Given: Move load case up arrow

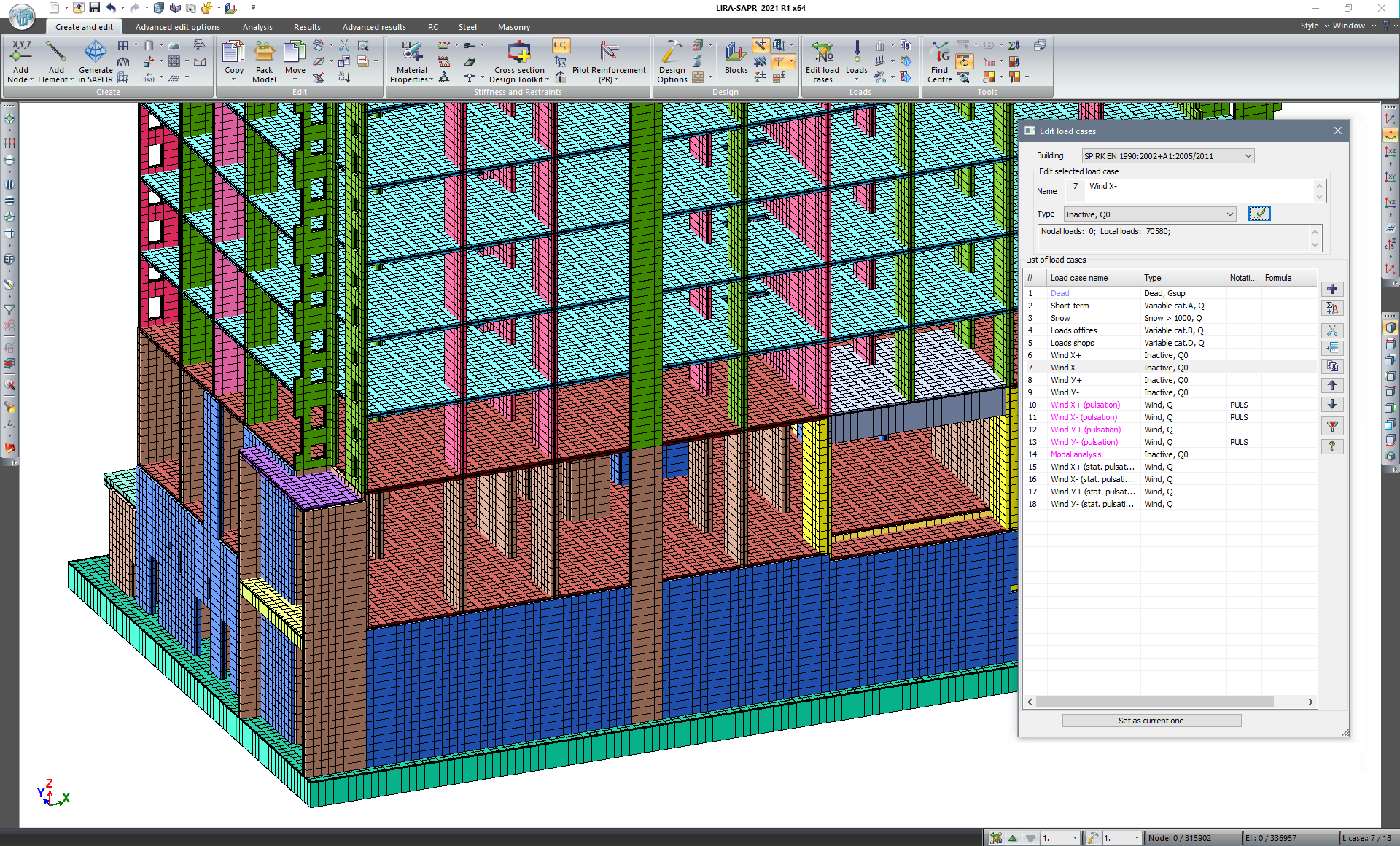Looking at the screenshot, I should click(1332, 386).
